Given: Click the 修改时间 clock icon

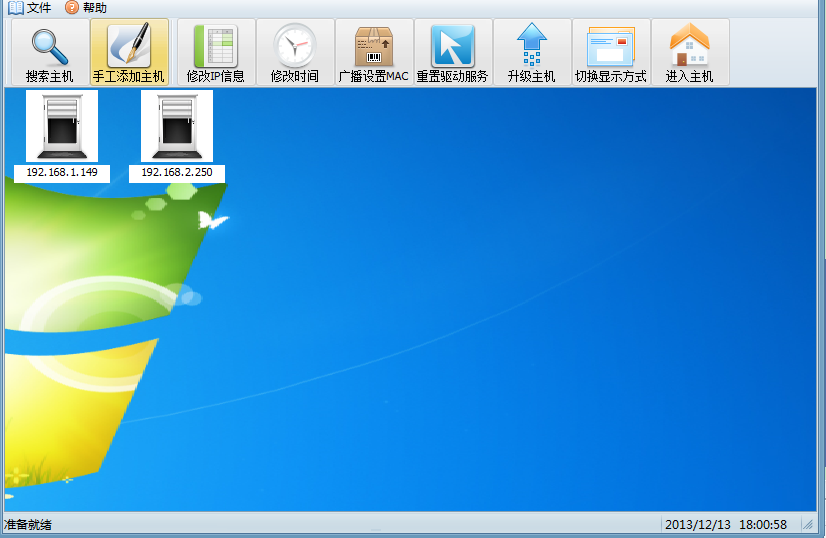Looking at the screenshot, I should click(x=295, y=46).
